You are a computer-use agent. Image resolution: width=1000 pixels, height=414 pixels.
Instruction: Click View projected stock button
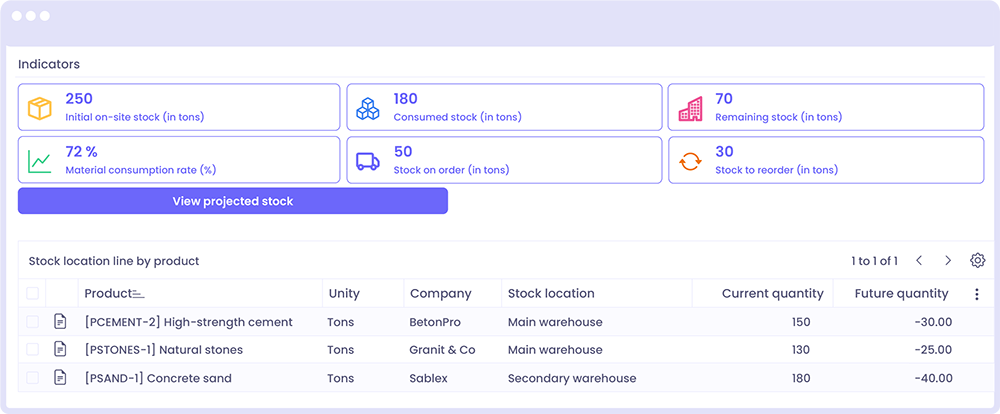click(233, 201)
